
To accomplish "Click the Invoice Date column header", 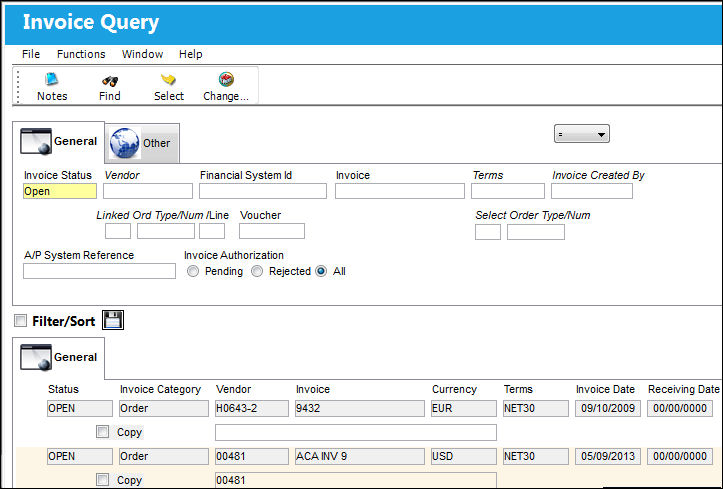I will click(605, 389).
